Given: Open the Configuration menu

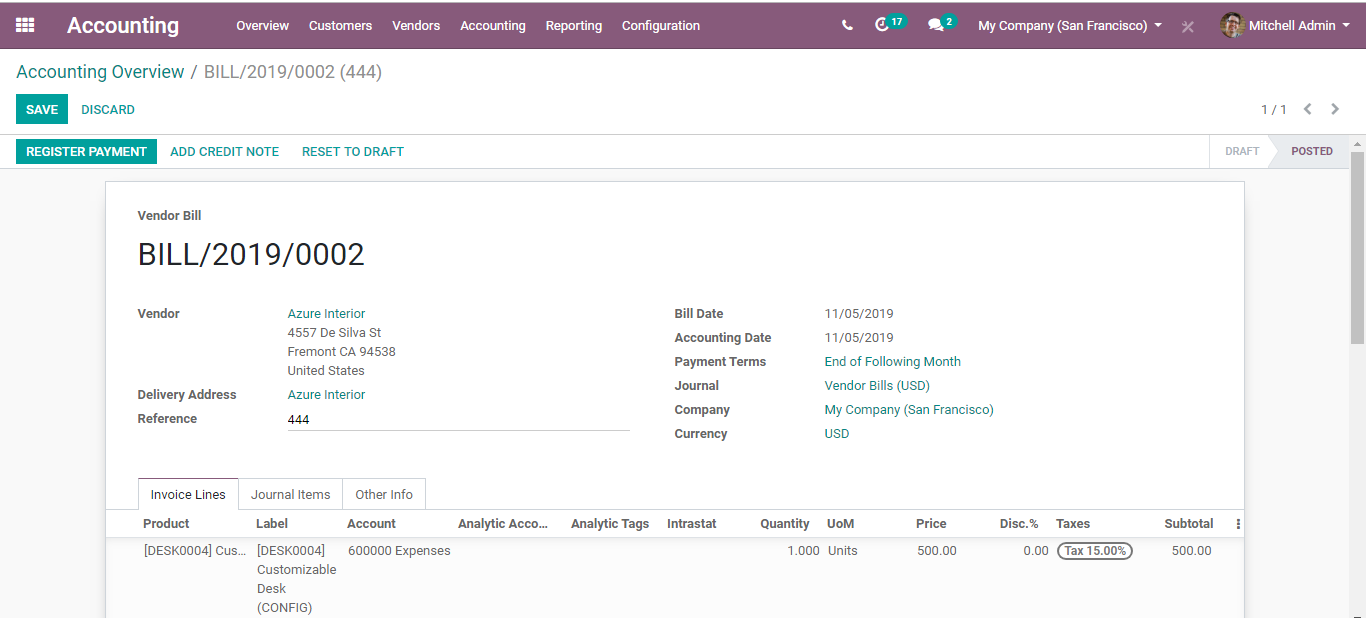Looking at the screenshot, I should tap(661, 25).
